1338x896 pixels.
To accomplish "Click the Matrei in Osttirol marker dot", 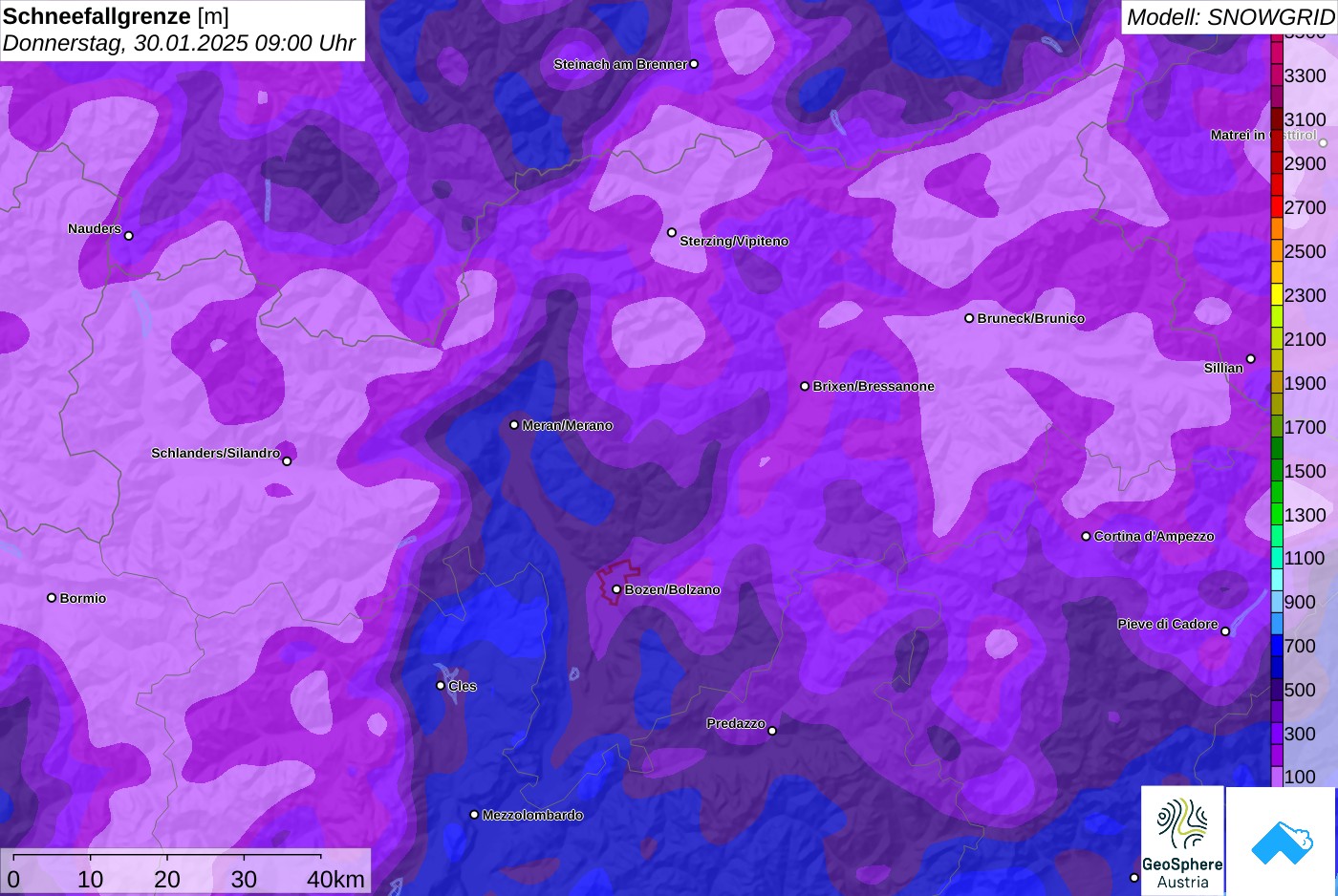I will [1323, 143].
